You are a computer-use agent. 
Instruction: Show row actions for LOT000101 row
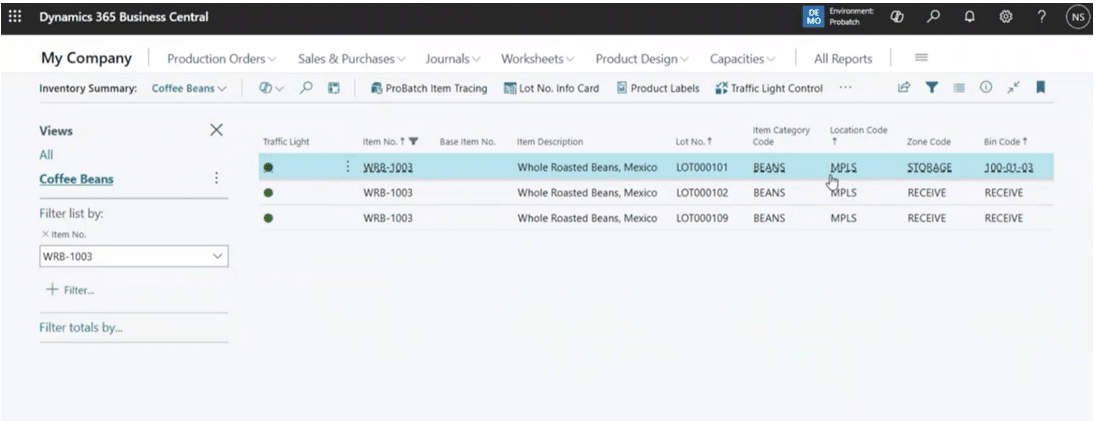[348, 167]
